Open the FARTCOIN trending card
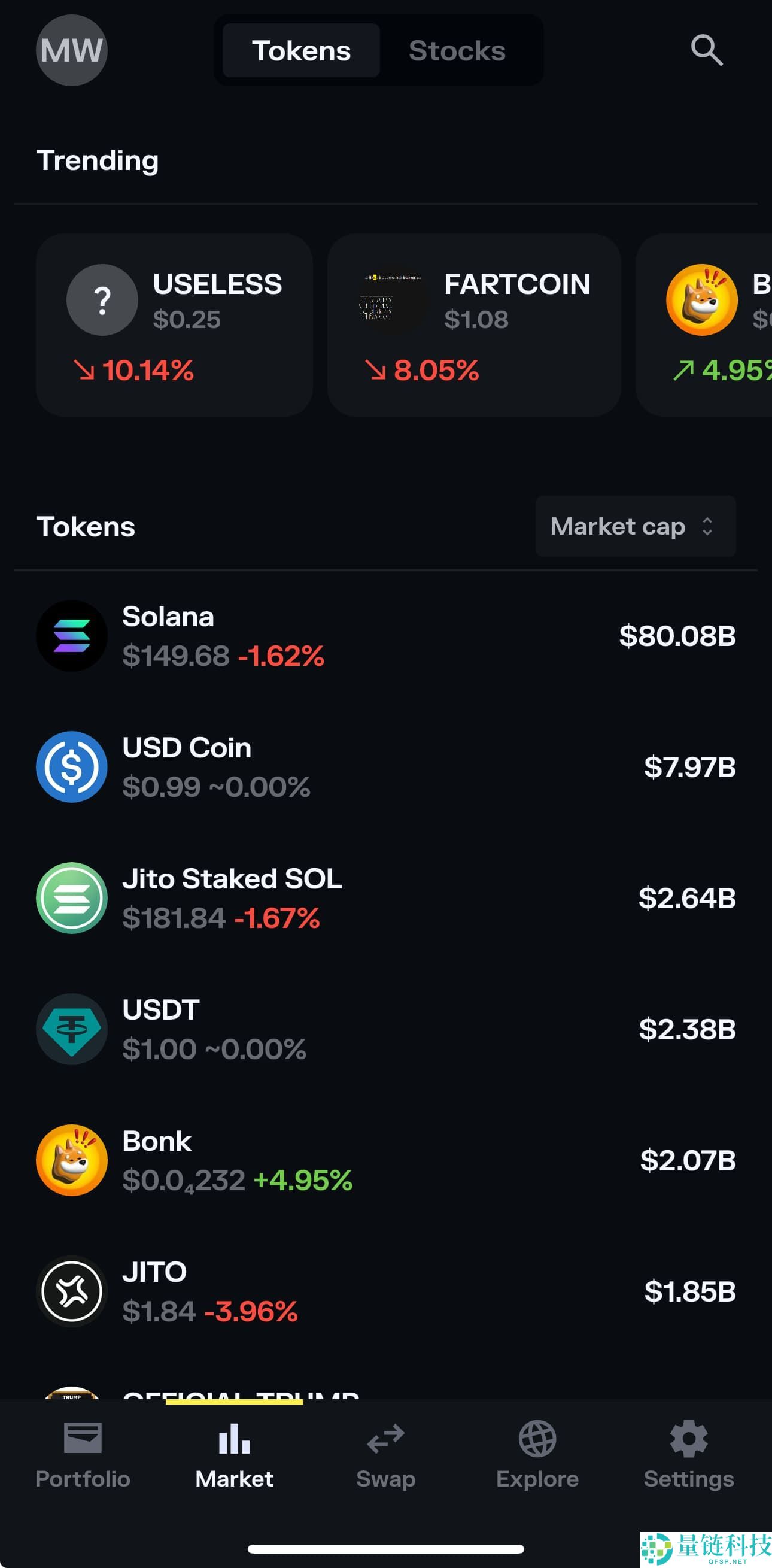Viewport: 772px width, 1568px height. coord(474,325)
